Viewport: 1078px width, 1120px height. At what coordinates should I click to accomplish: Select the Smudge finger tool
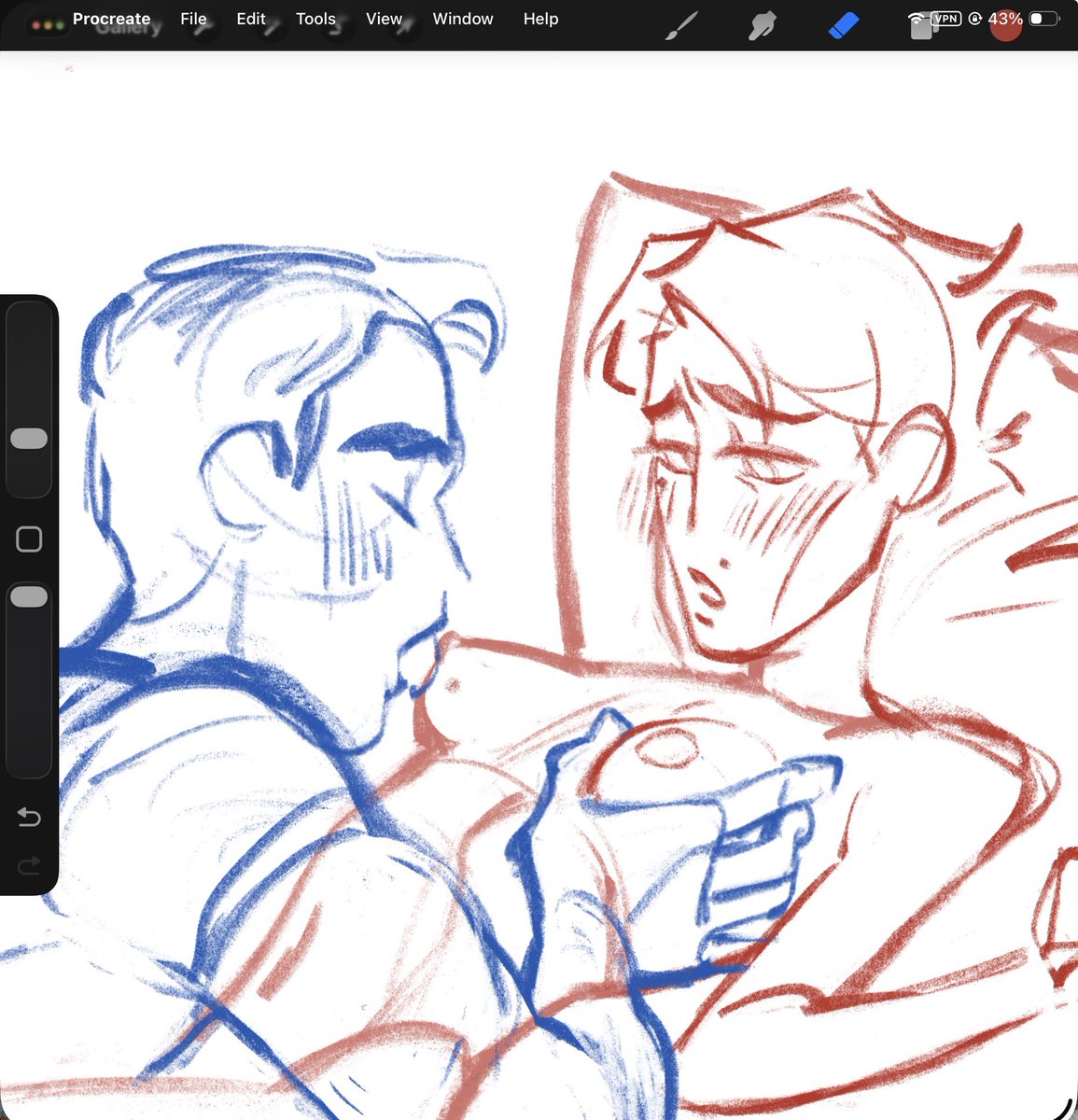tap(763, 26)
